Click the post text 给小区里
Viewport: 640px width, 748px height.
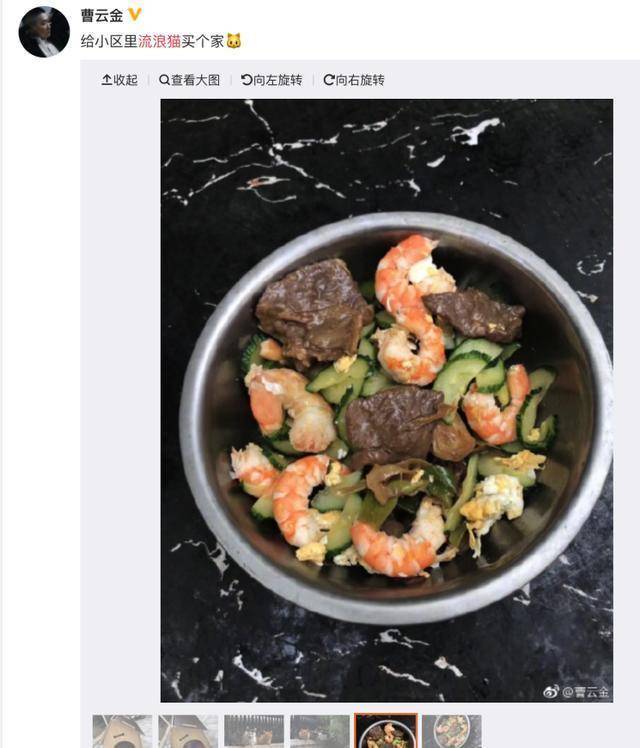[109, 42]
